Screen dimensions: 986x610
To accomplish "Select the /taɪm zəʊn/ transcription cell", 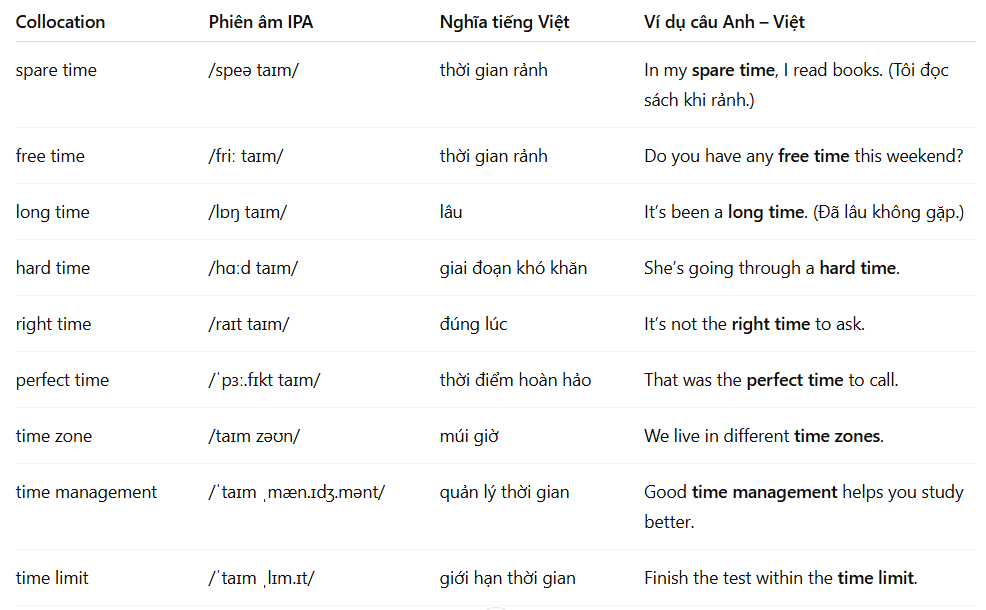I will (x=254, y=436).
